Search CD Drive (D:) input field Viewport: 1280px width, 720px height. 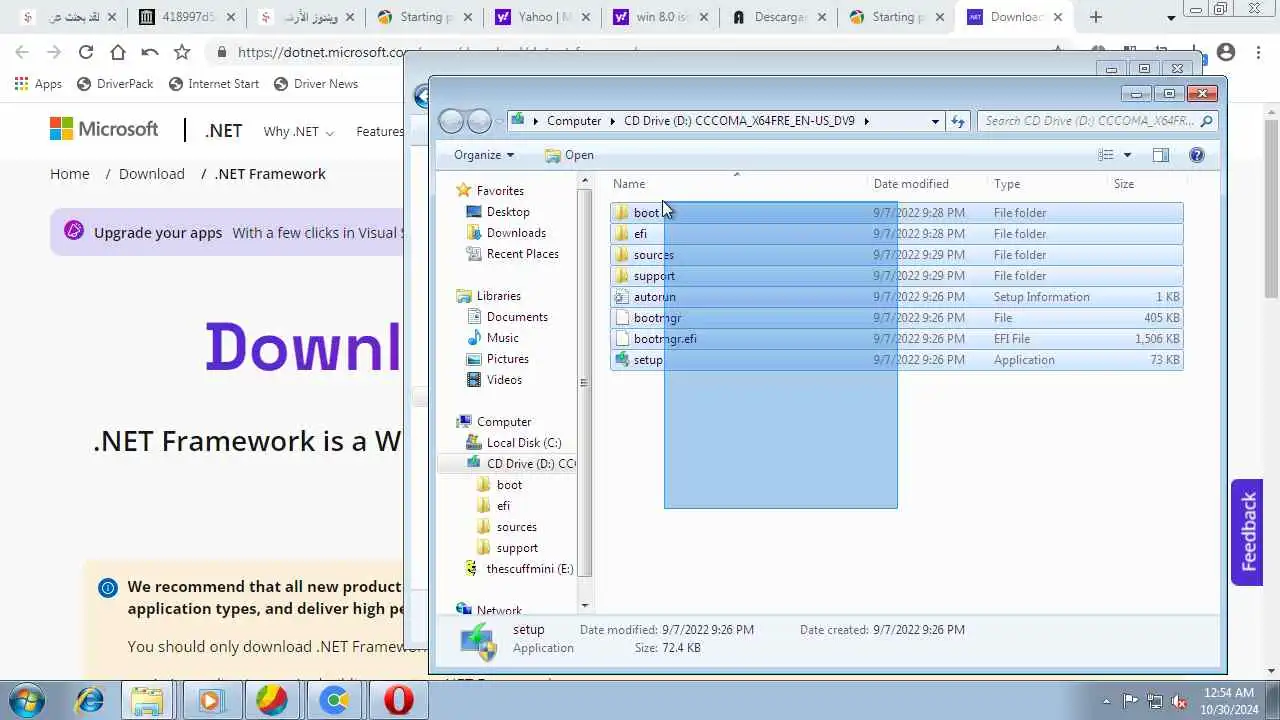(1089, 121)
